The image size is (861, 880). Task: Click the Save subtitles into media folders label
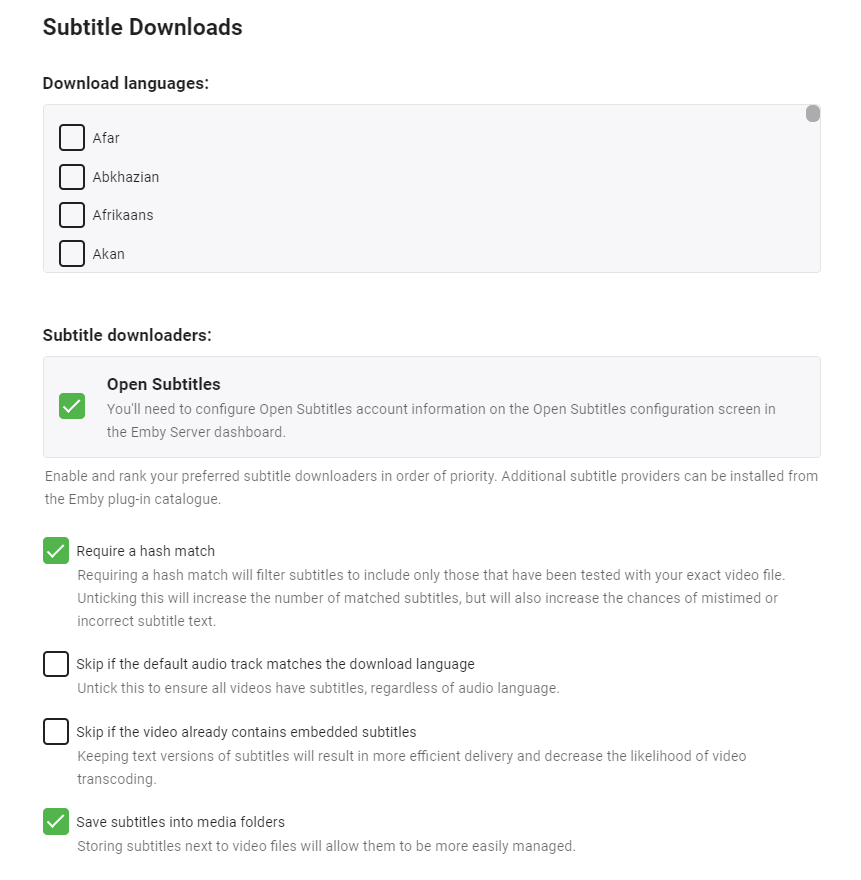tap(181, 822)
